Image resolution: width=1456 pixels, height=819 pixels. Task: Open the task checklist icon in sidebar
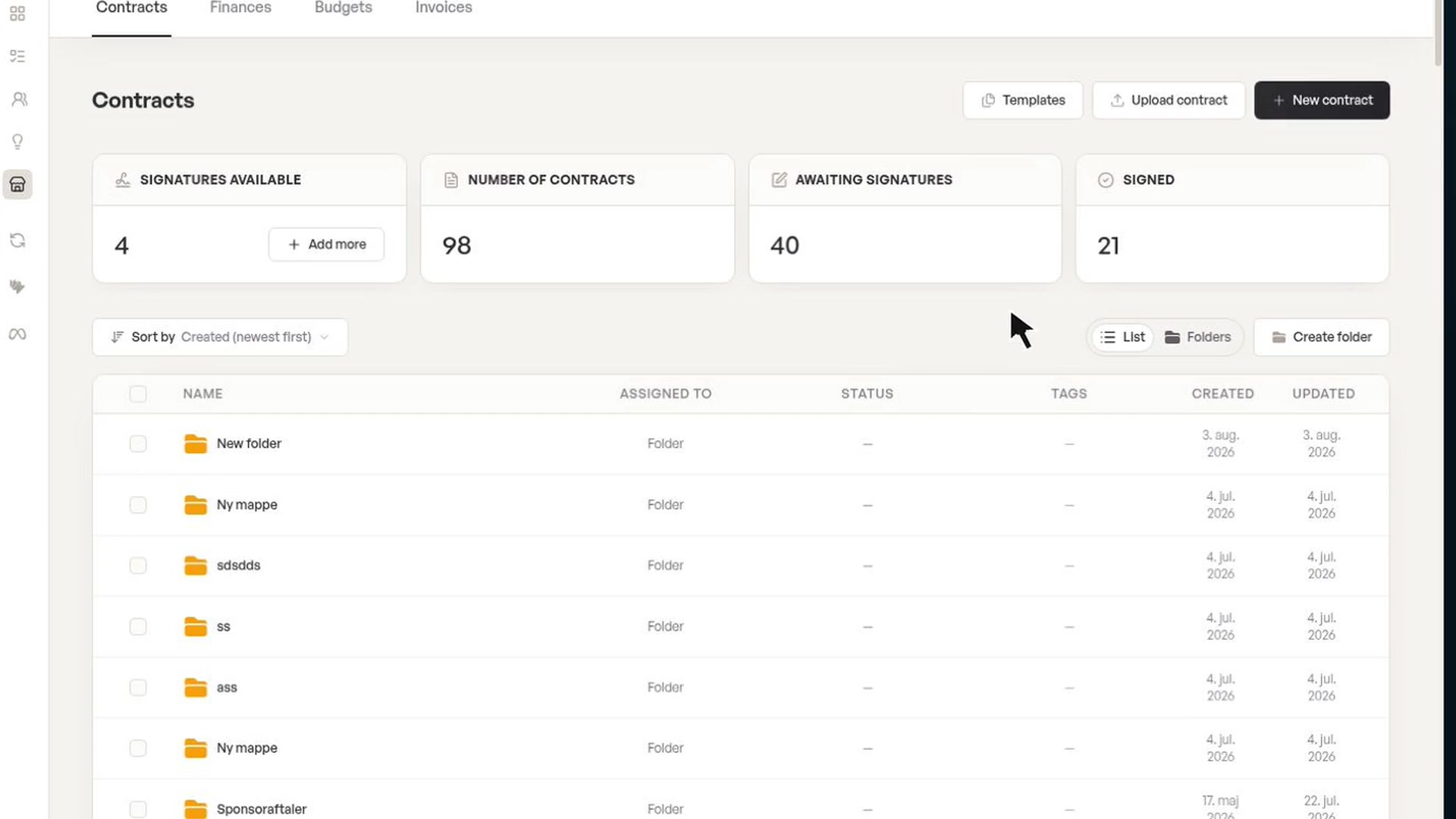coord(17,56)
